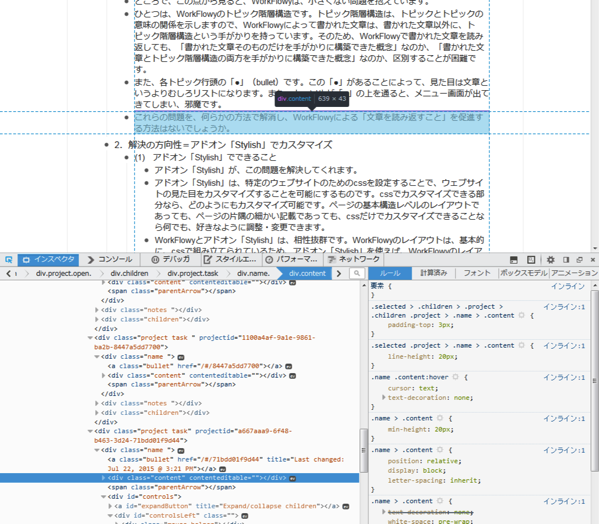Expand the expandButton anchor node
This screenshot has width=599, height=524.
coord(110,506)
